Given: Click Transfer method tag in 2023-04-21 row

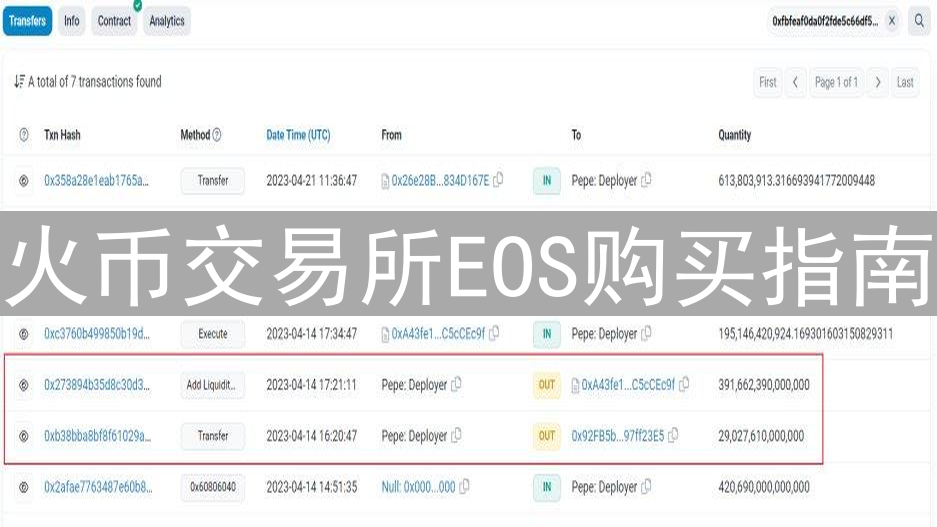Looking at the screenshot, I should coord(213,180).
